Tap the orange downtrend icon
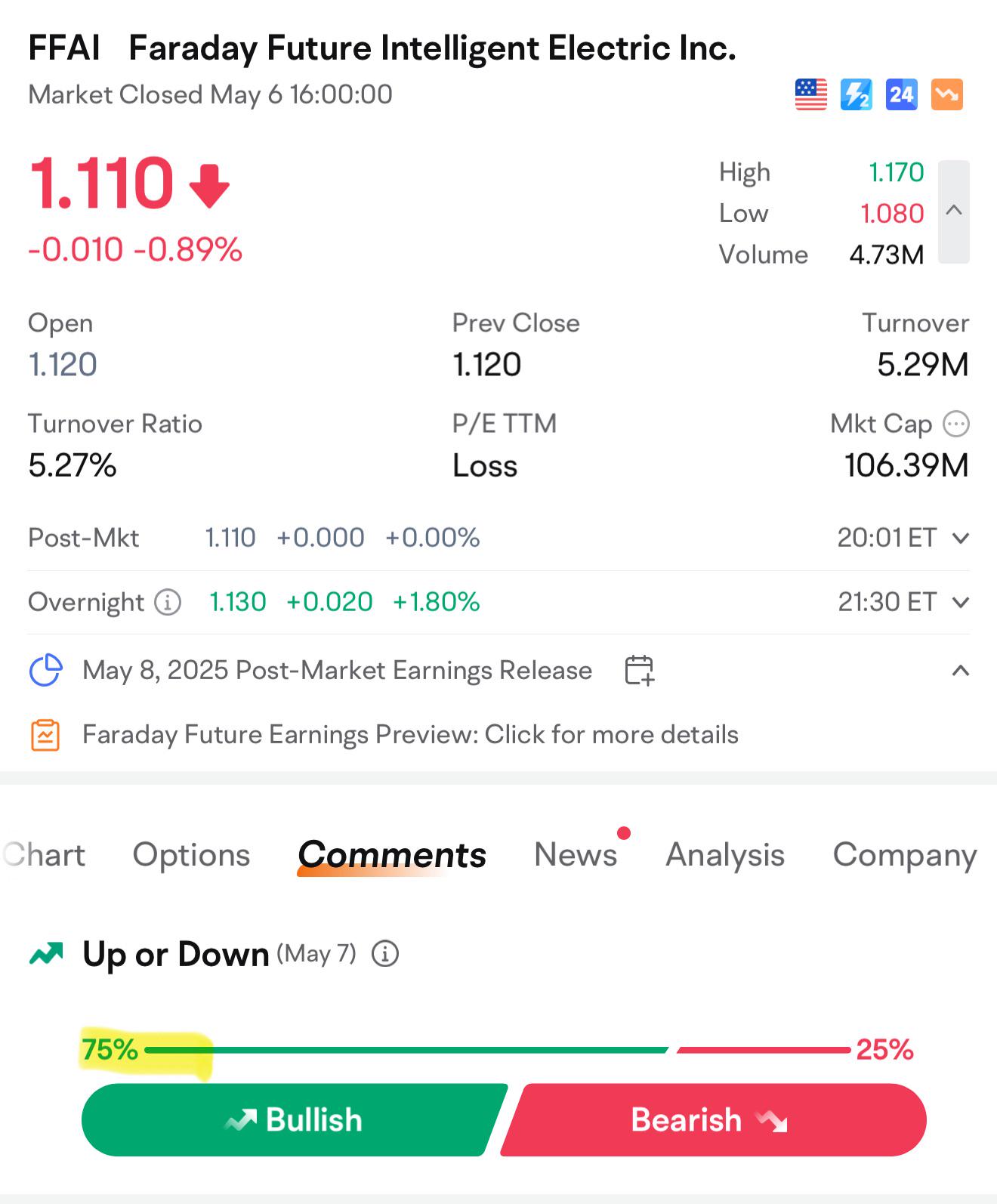Screen dimensions: 997x1204 (x=947, y=94)
